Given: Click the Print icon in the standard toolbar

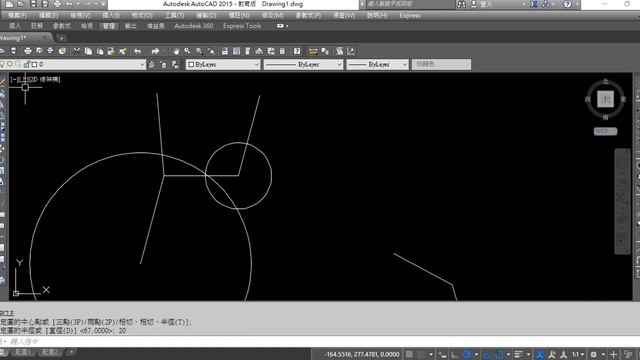Looking at the screenshot, I should [x=28, y=51].
